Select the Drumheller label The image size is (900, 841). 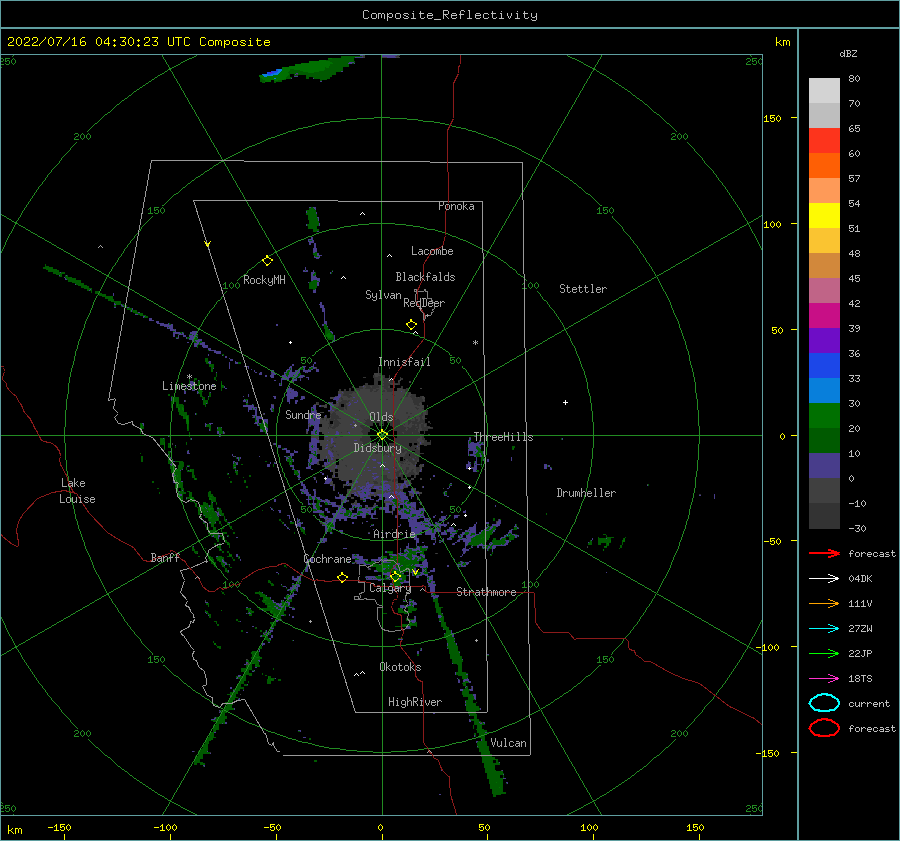tap(586, 493)
